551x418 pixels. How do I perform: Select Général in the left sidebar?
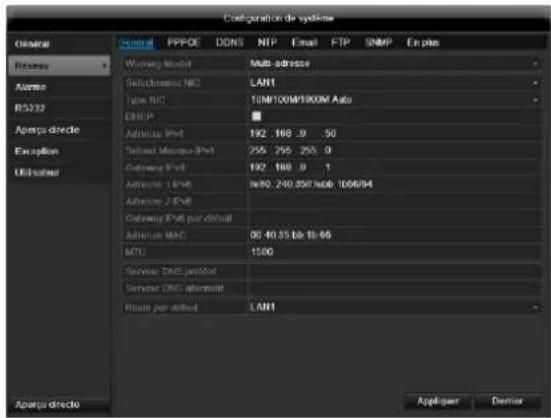click(x=59, y=44)
